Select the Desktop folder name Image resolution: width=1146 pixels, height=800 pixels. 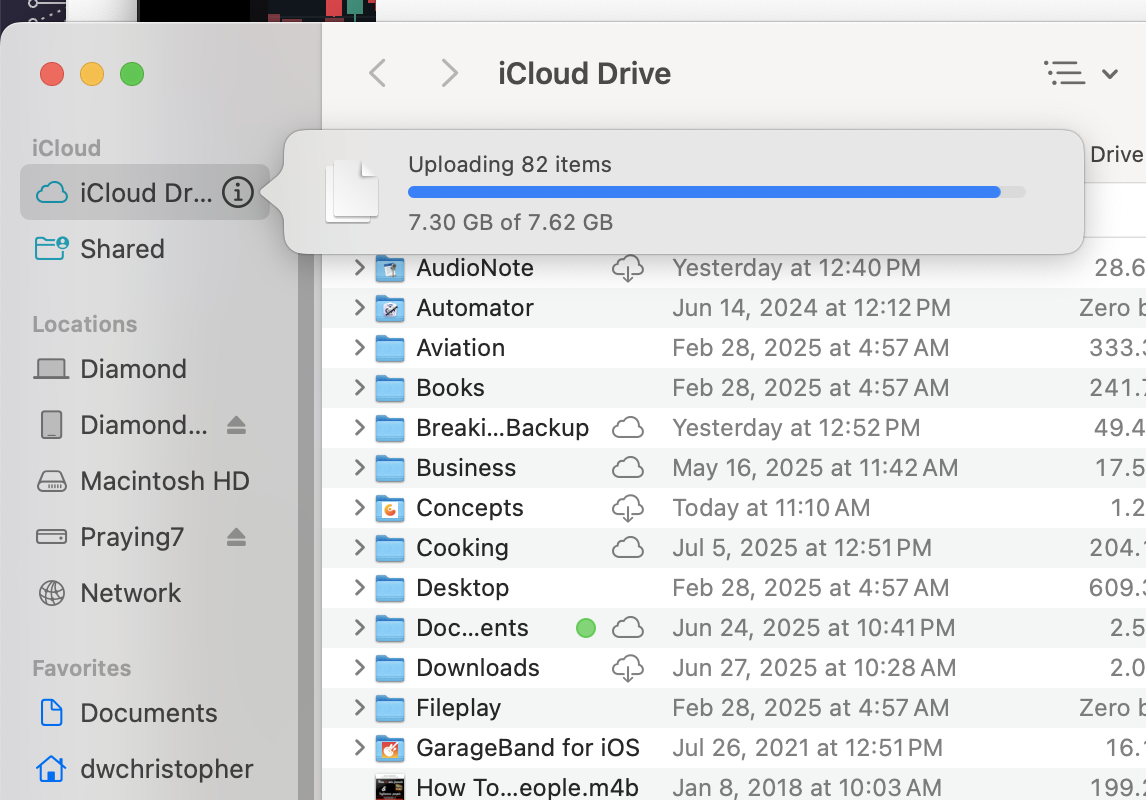463,587
